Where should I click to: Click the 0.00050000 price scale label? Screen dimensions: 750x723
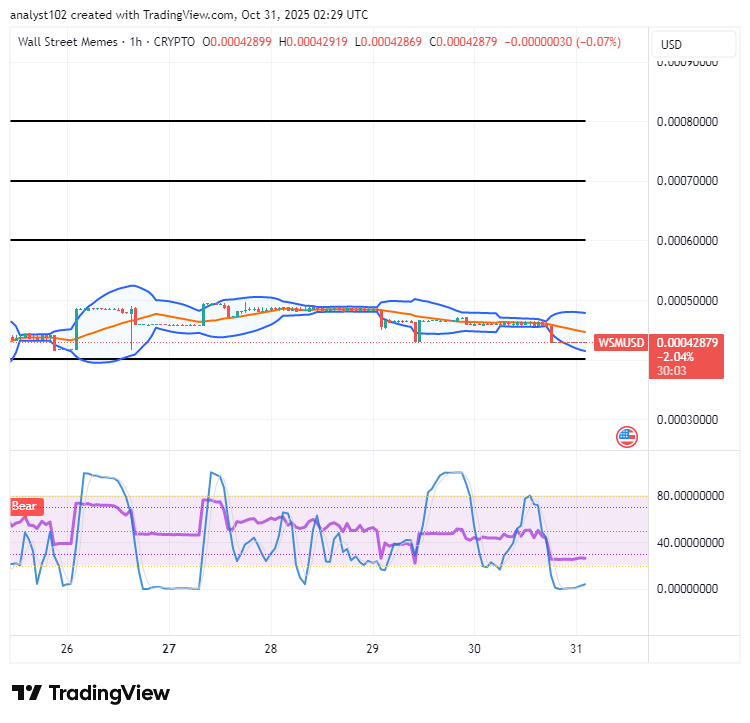(687, 301)
